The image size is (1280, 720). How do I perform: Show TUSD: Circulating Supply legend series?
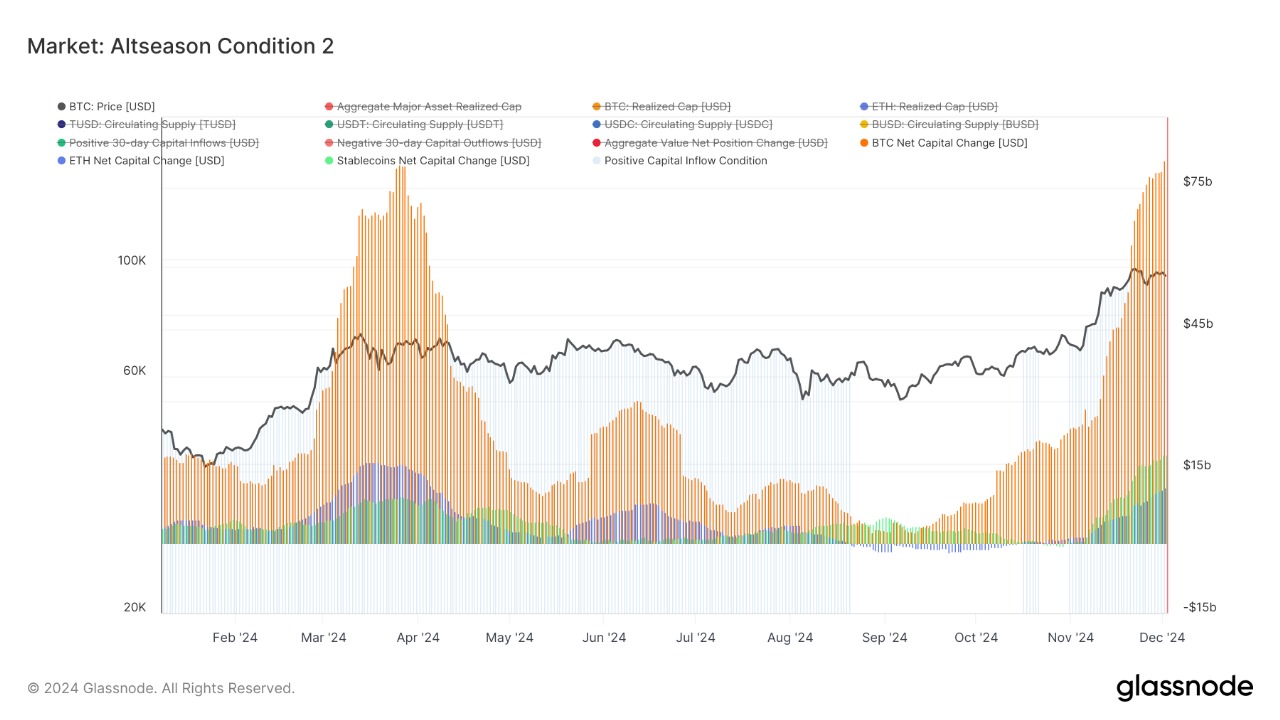pos(146,124)
